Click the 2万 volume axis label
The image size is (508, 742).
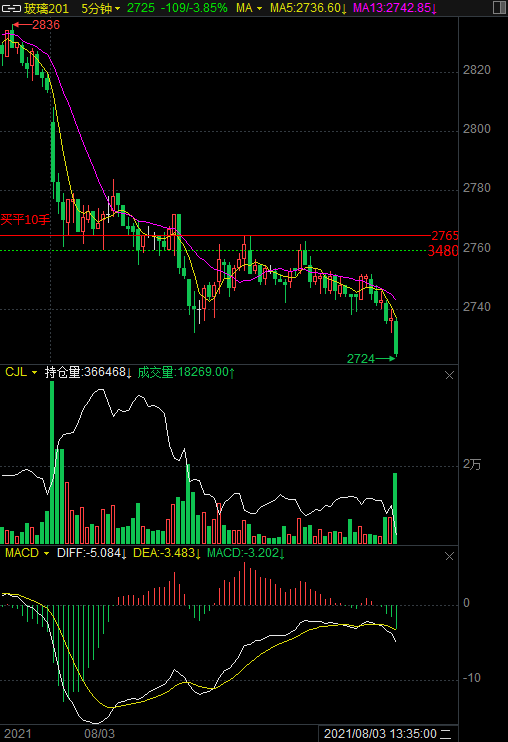click(472, 465)
